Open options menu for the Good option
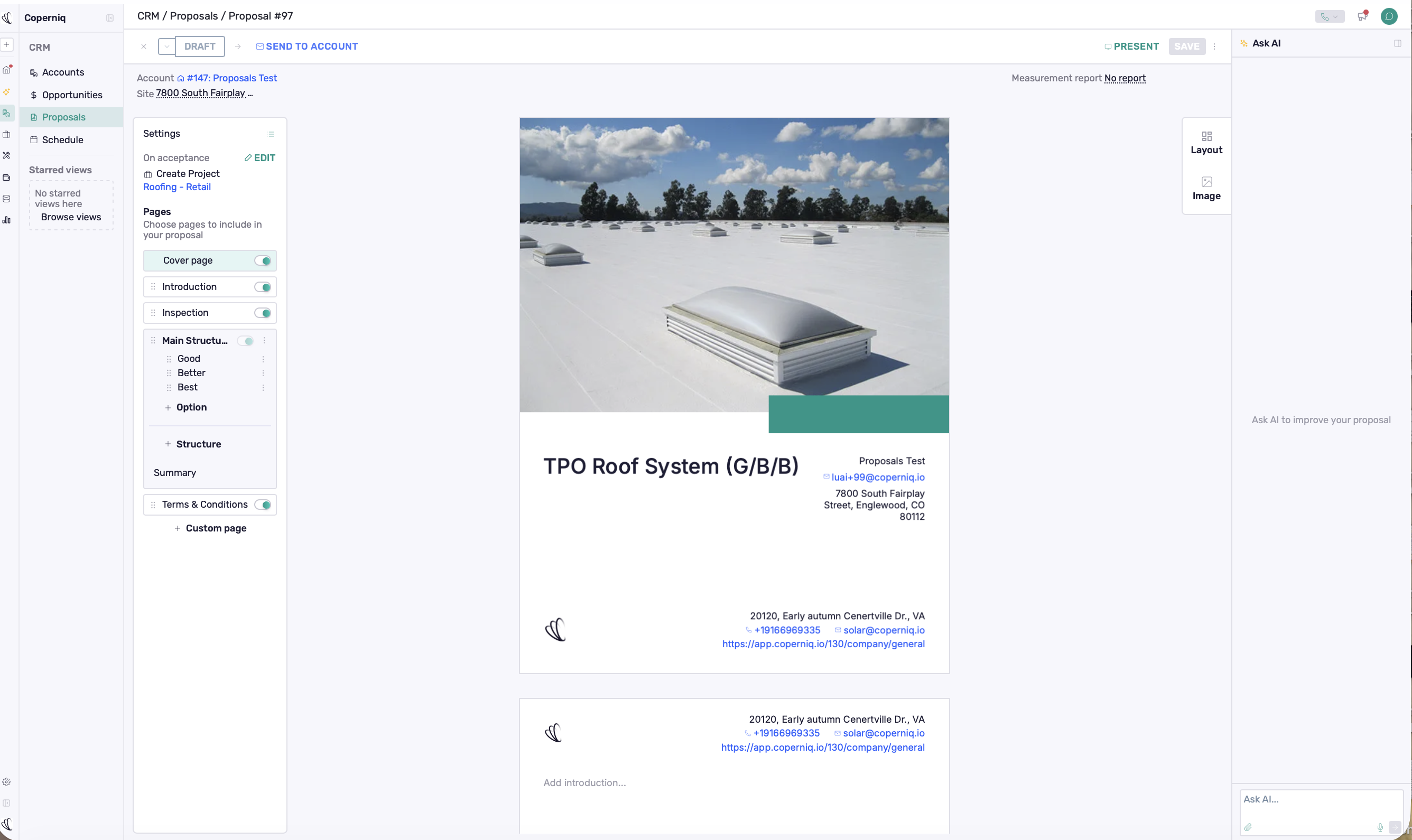The height and width of the screenshot is (840, 1412). [263, 359]
